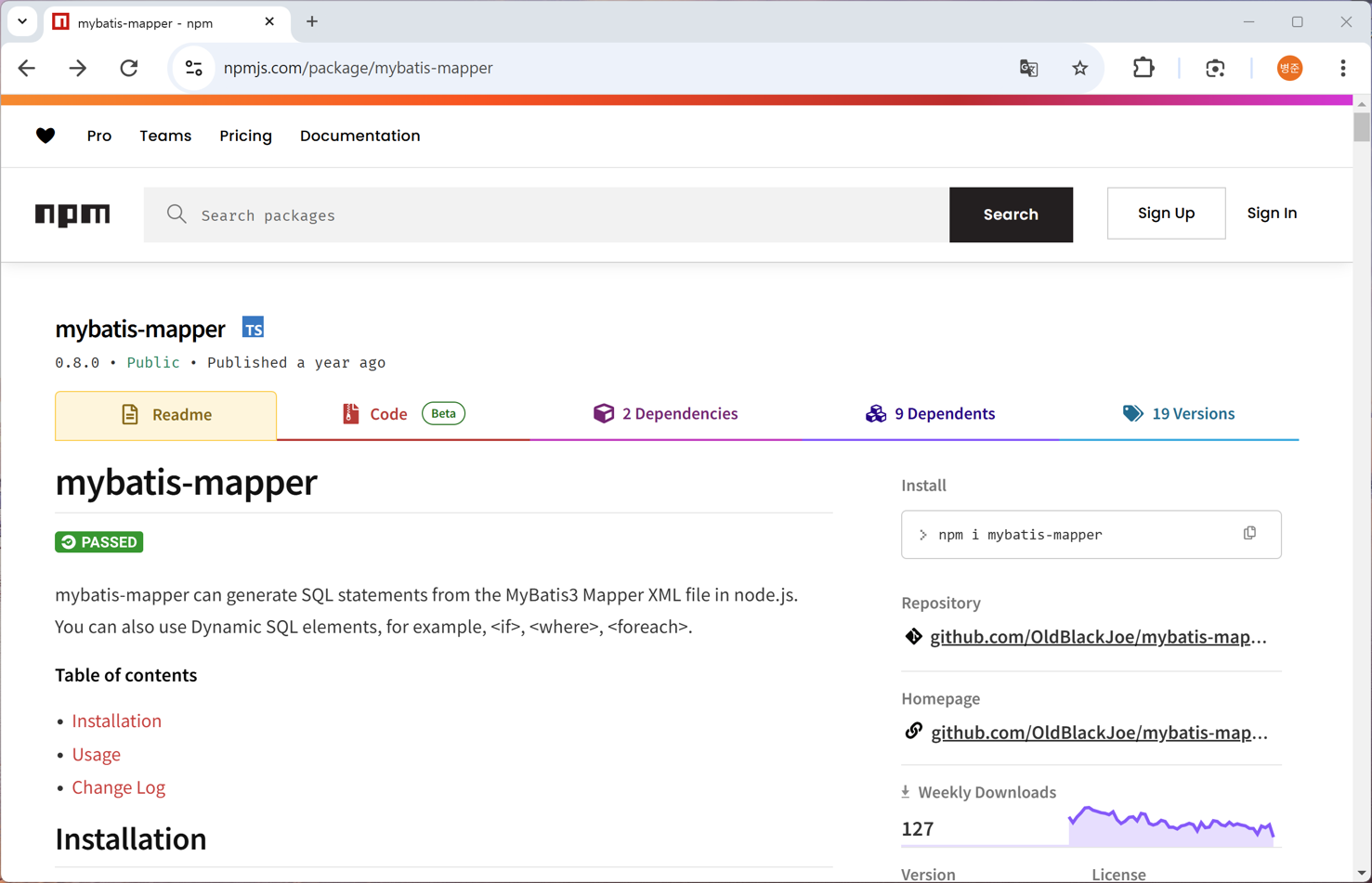This screenshot has width=1372, height=883.
Task: Open the Documentation menu item
Action: click(x=360, y=136)
